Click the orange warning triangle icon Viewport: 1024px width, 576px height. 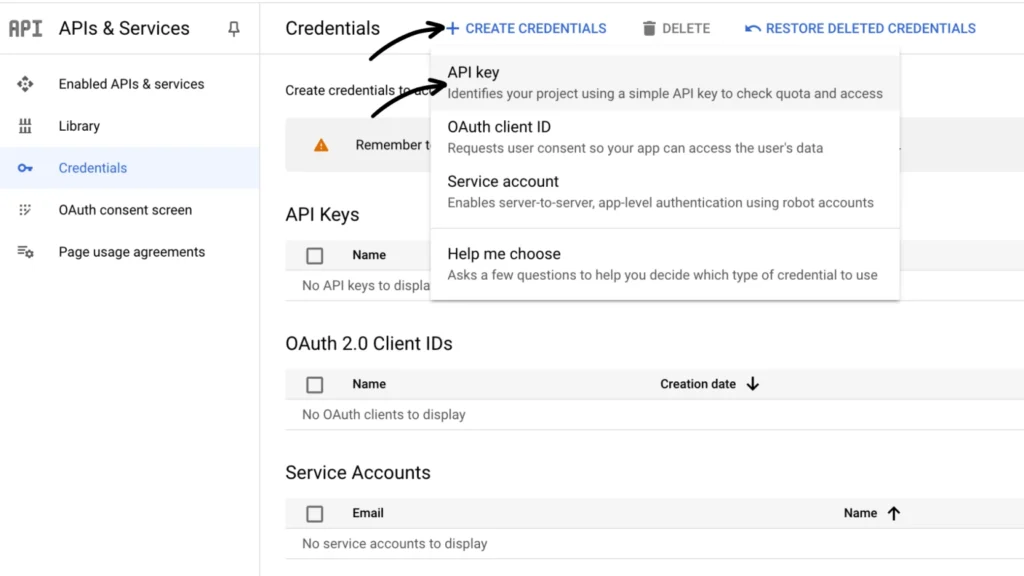321,145
